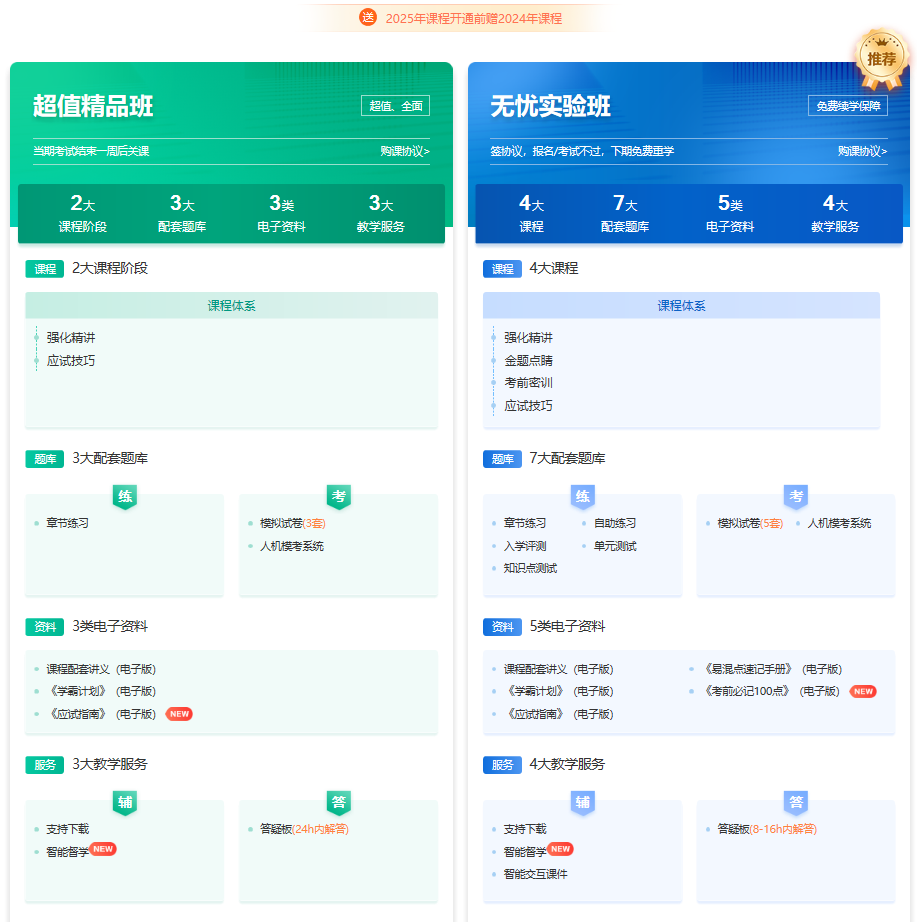Click the green 考 badge icon
Screen dimensions: 917x922
[x=339, y=496]
